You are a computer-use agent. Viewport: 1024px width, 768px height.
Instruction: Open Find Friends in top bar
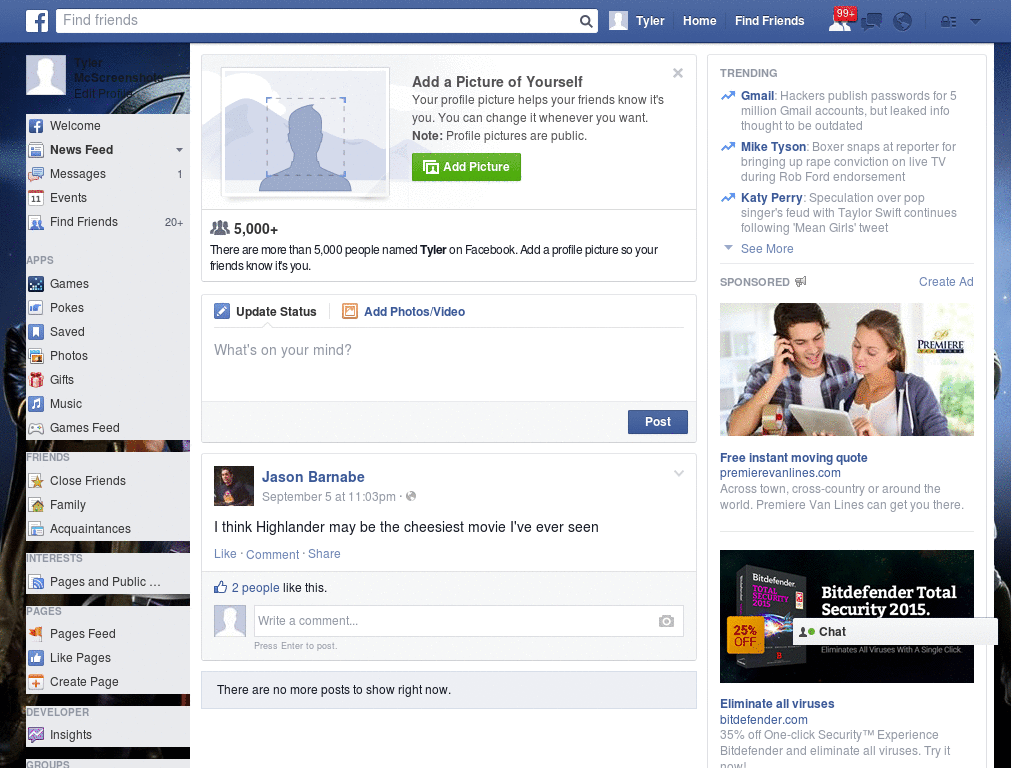point(769,21)
